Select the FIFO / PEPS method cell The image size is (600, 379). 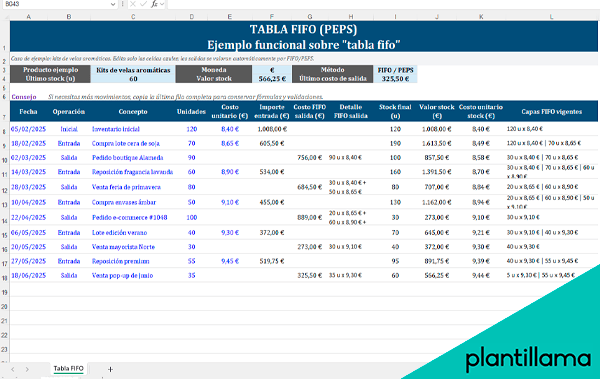[x=395, y=70]
